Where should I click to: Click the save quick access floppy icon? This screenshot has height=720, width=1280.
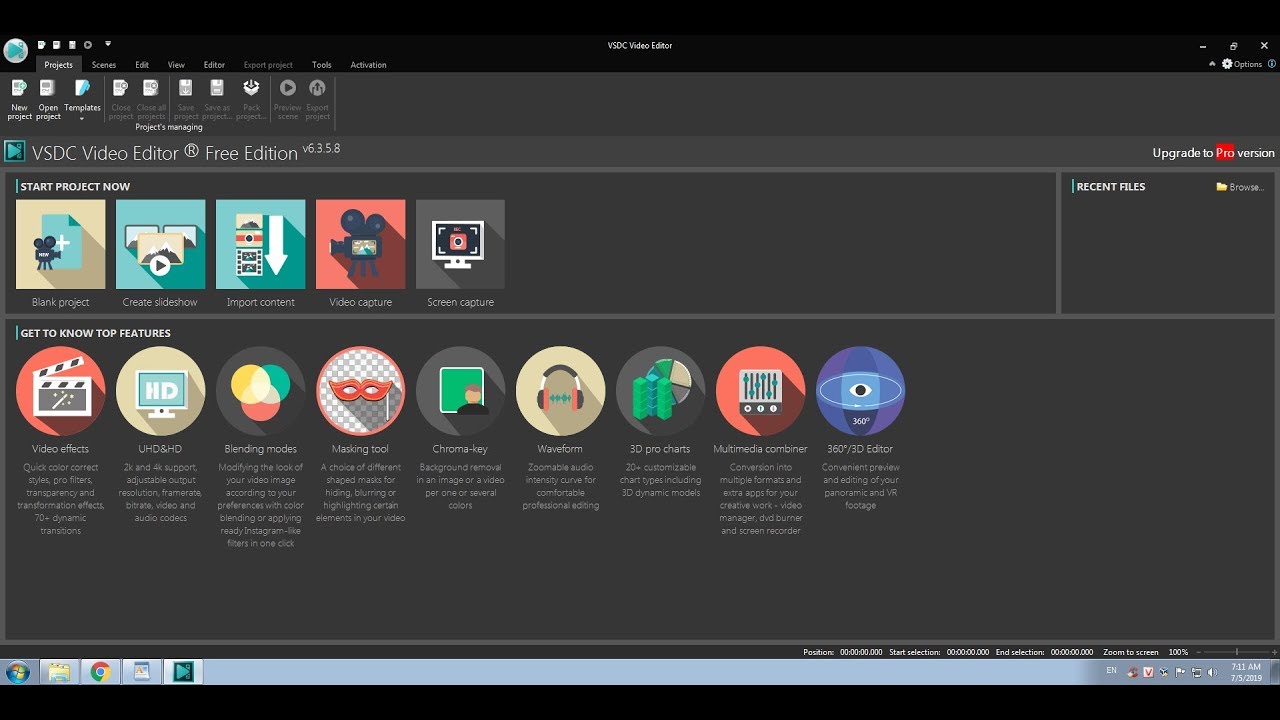pyautogui.click(x=72, y=45)
